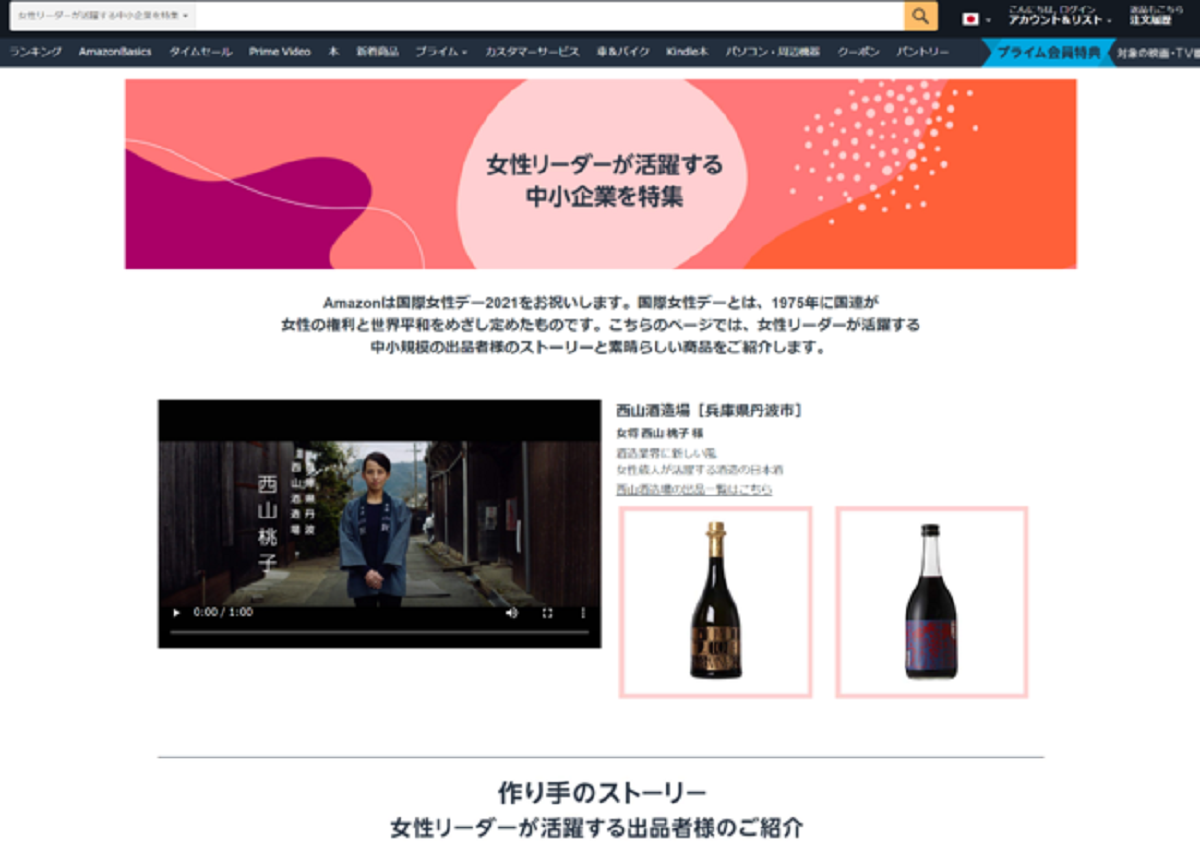Open アカウント&リスト account menu
Viewport: 1200px width, 858px height.
[x=1060, y=16]
